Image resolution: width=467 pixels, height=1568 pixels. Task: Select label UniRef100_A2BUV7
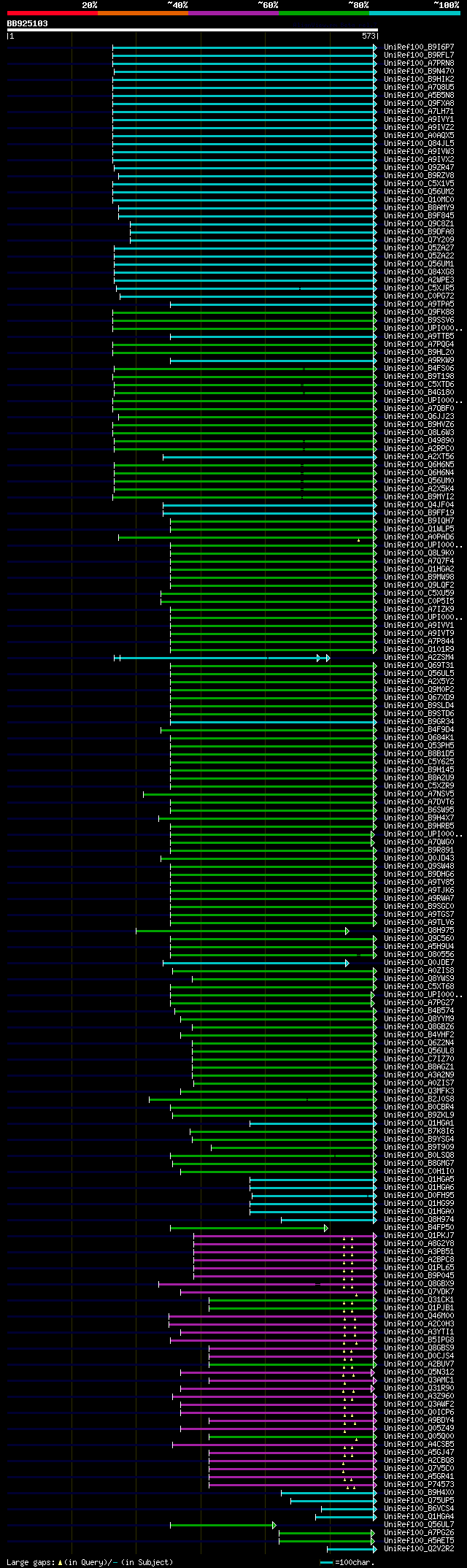point(419,1364)
